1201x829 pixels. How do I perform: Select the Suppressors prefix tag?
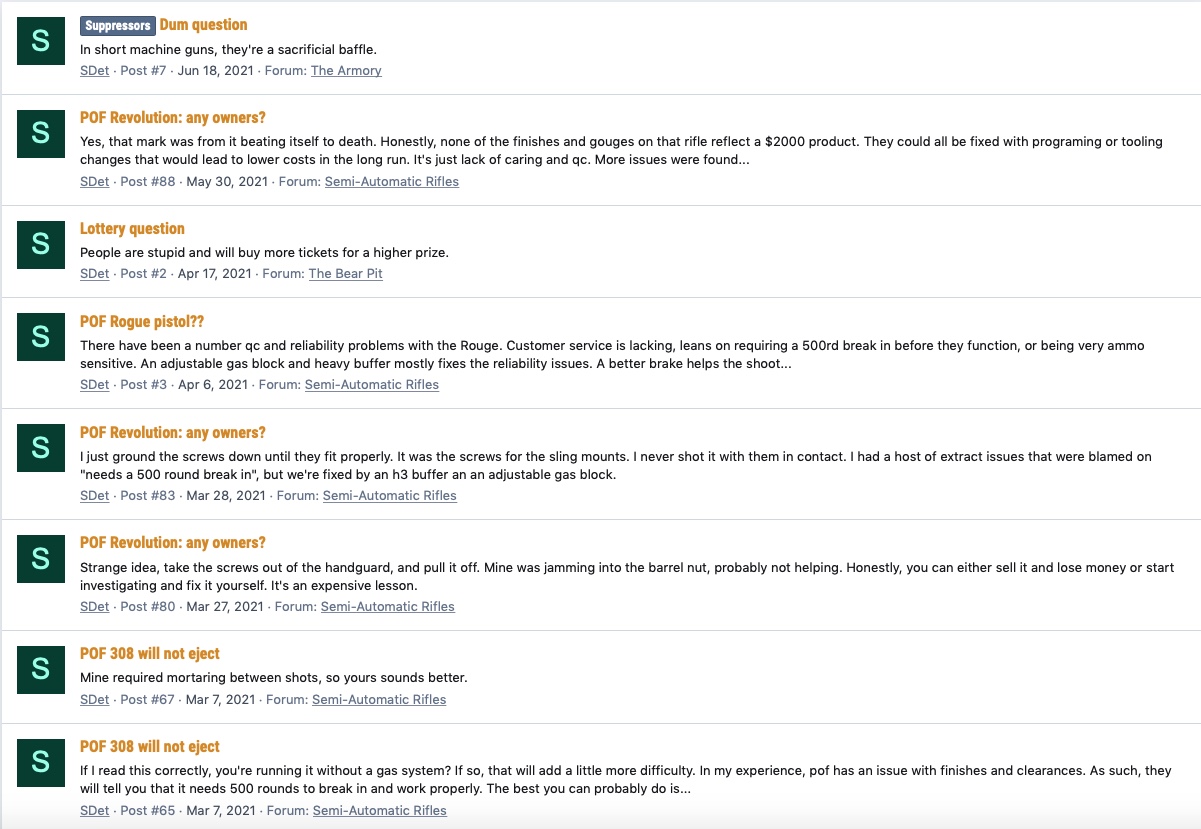118,25
